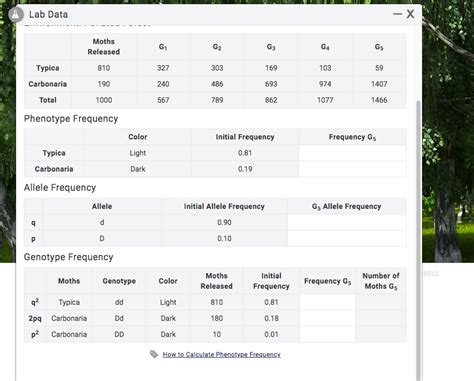
Task: Click initial allele frequency 0.10
Action: [x=224, y=238]
